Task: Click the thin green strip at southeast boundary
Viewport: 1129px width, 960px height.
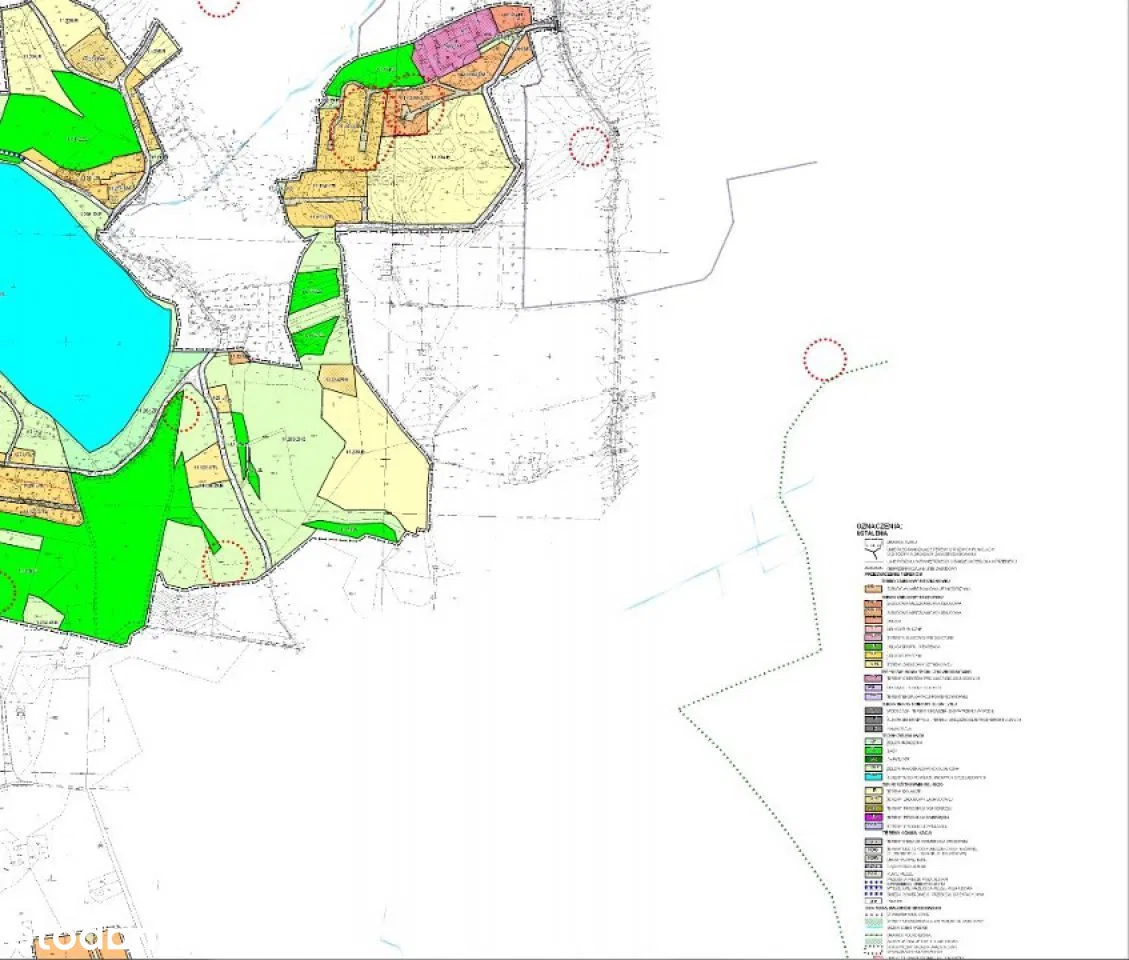Action: 350,529
